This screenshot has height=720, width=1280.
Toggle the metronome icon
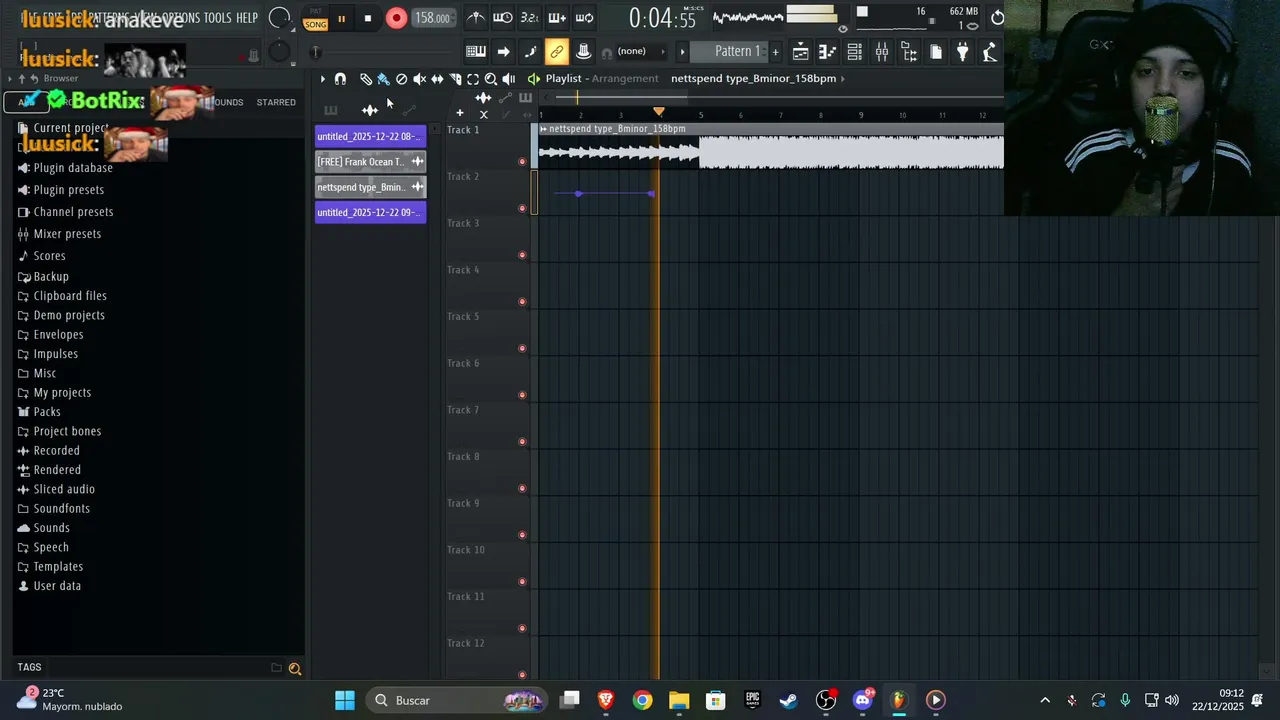[x=477, y=18]
